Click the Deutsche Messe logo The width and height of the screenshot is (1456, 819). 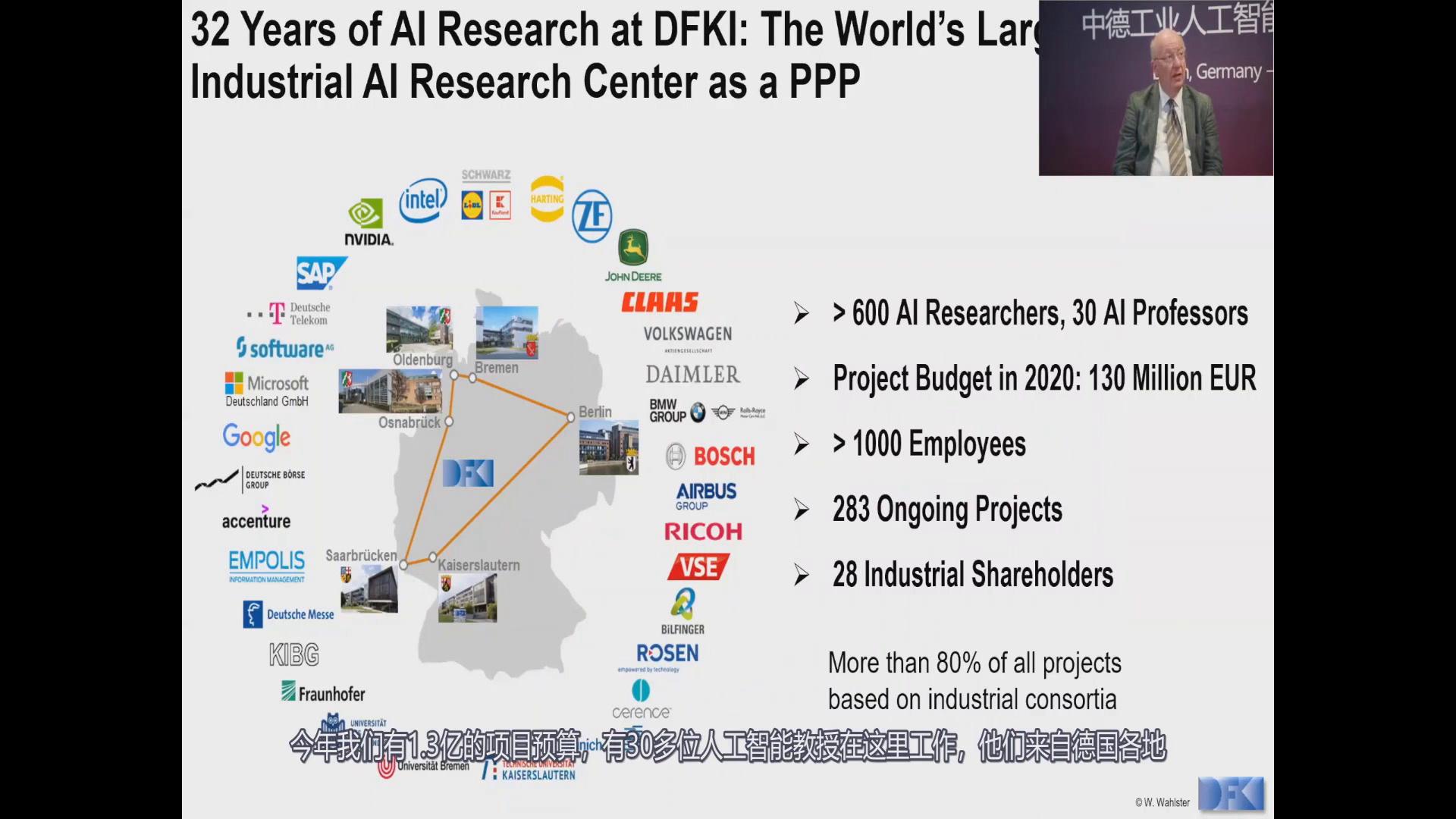click(x=288, y=614)
